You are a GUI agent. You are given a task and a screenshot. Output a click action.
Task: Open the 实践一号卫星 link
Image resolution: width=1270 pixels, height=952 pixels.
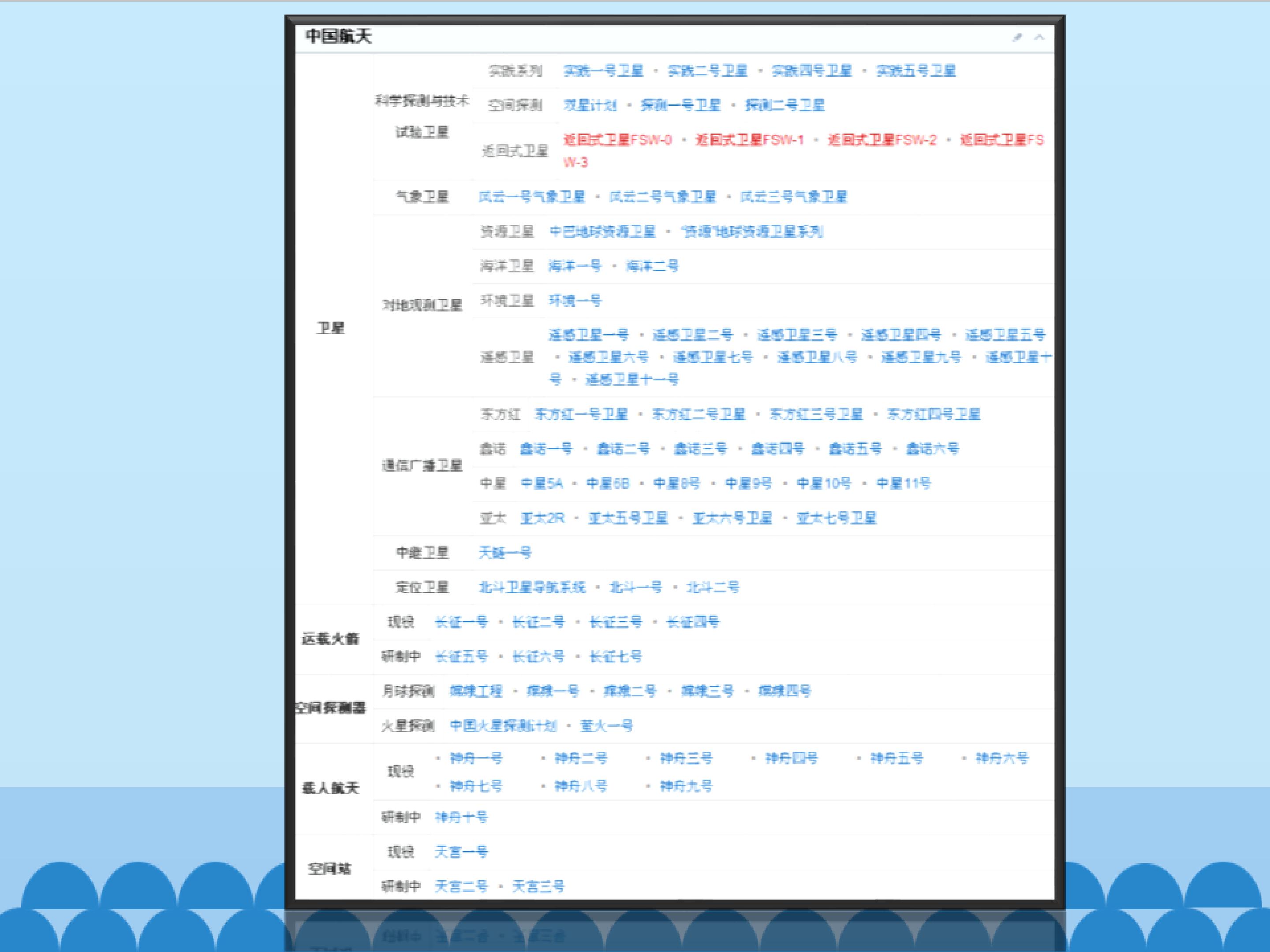tap(603, 71)
